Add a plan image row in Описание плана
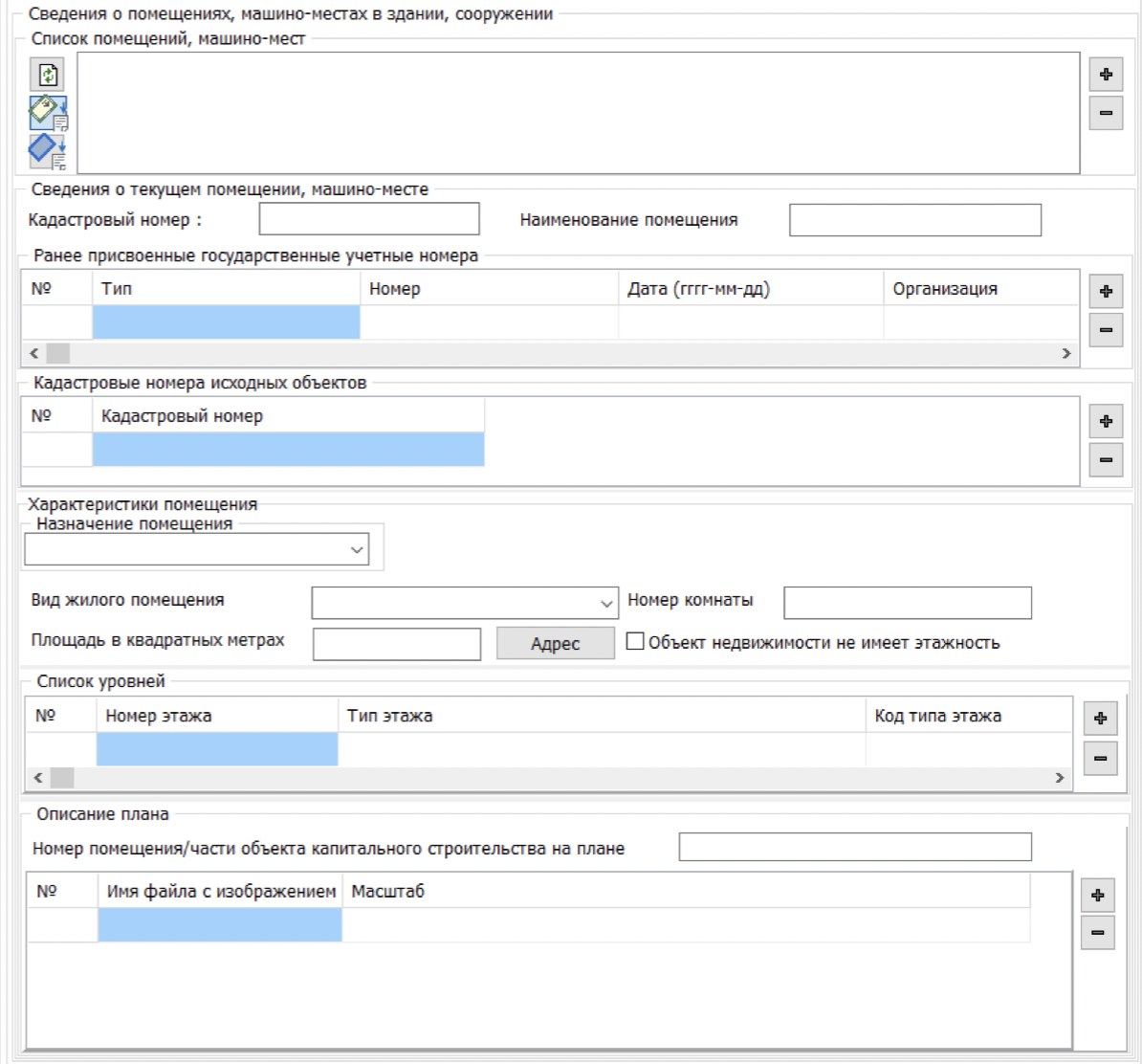This screenshot has width=1142, height=1064. click(1097, 896)
